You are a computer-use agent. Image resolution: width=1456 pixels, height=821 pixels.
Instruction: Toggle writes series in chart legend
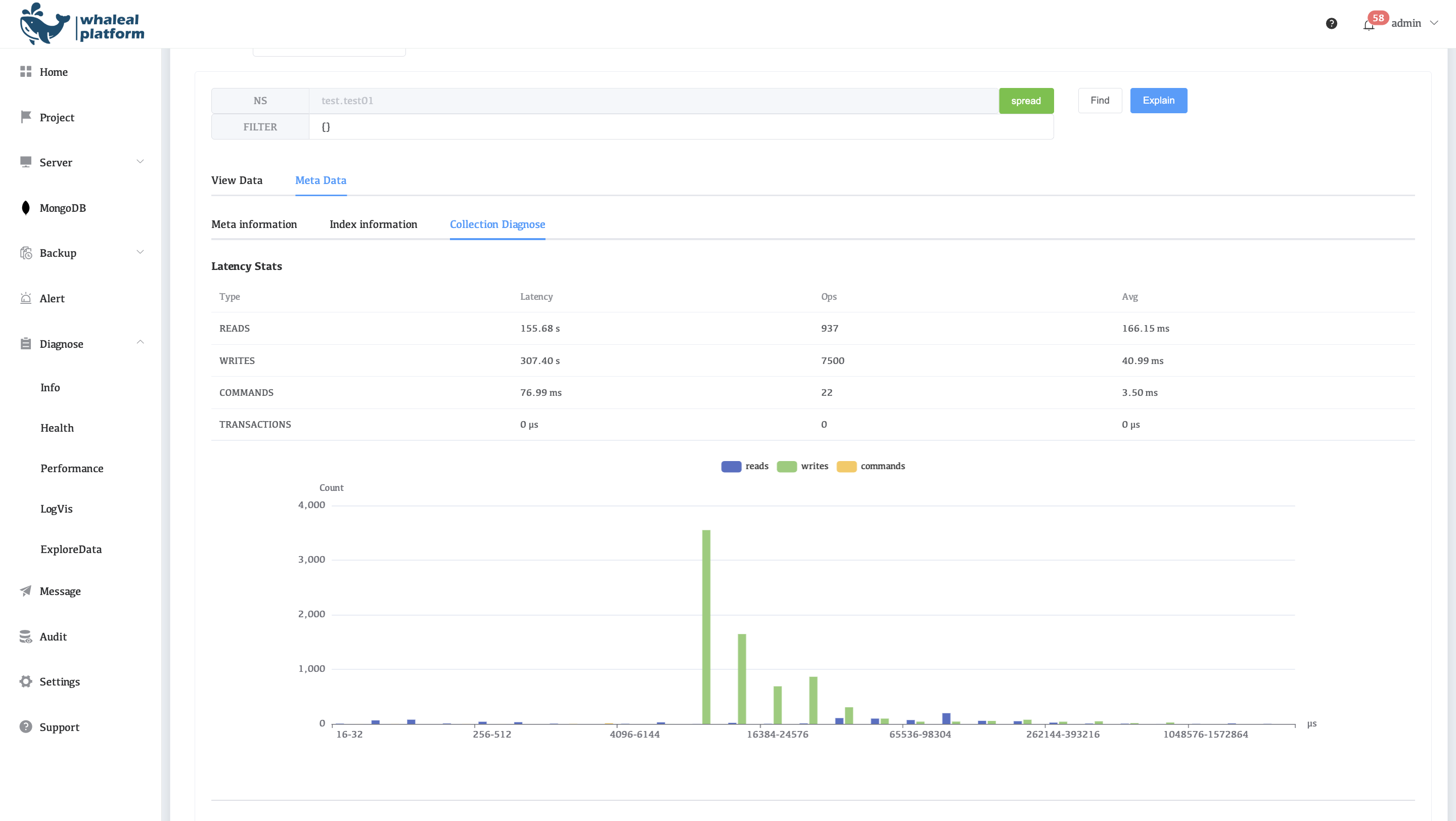802,466
